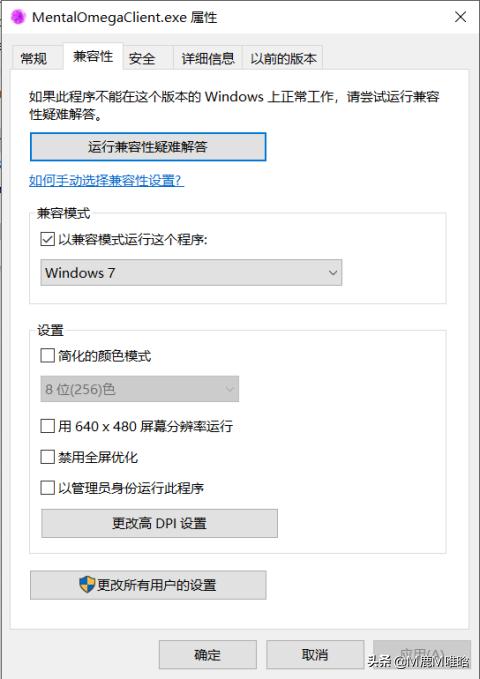The height and width of the screenshot is (679, 480).
Task: Click 更改高 DPI 设置 button
Action: (159, 523)
